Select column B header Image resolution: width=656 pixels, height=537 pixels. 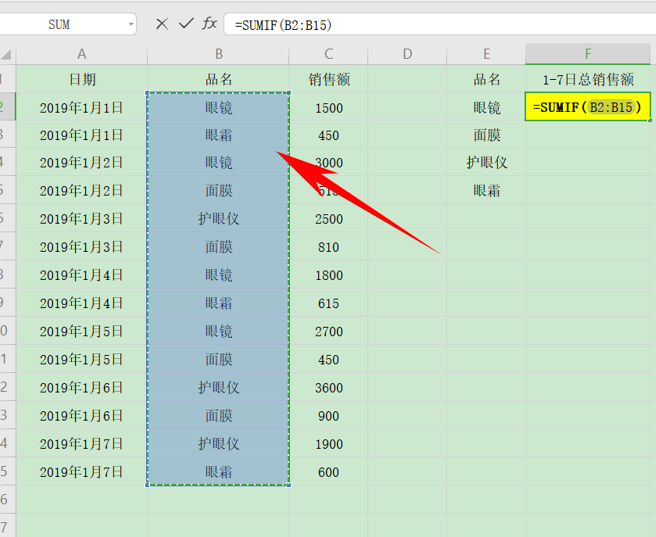218,54
